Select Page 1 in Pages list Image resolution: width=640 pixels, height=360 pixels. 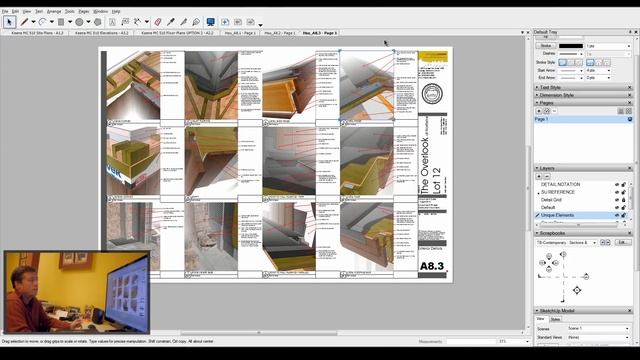point(583,119)
